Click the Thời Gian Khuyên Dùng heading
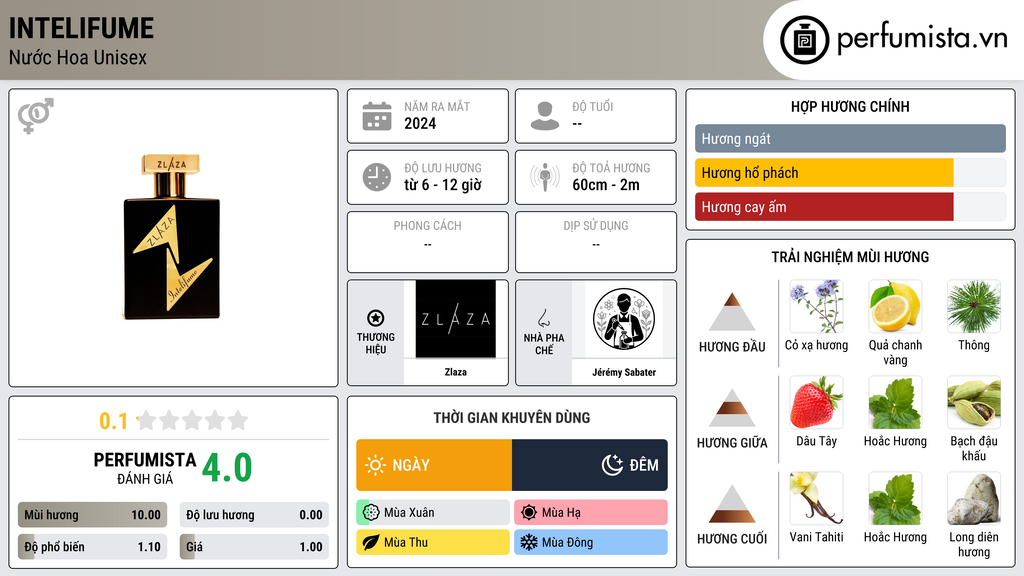This screenshot has height=576, width=1024. click(512, 418)
